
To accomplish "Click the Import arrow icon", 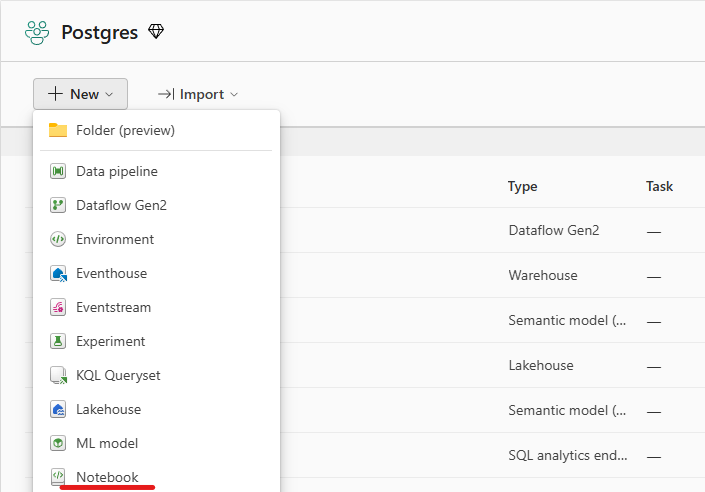I will click(x=166, y=94).
